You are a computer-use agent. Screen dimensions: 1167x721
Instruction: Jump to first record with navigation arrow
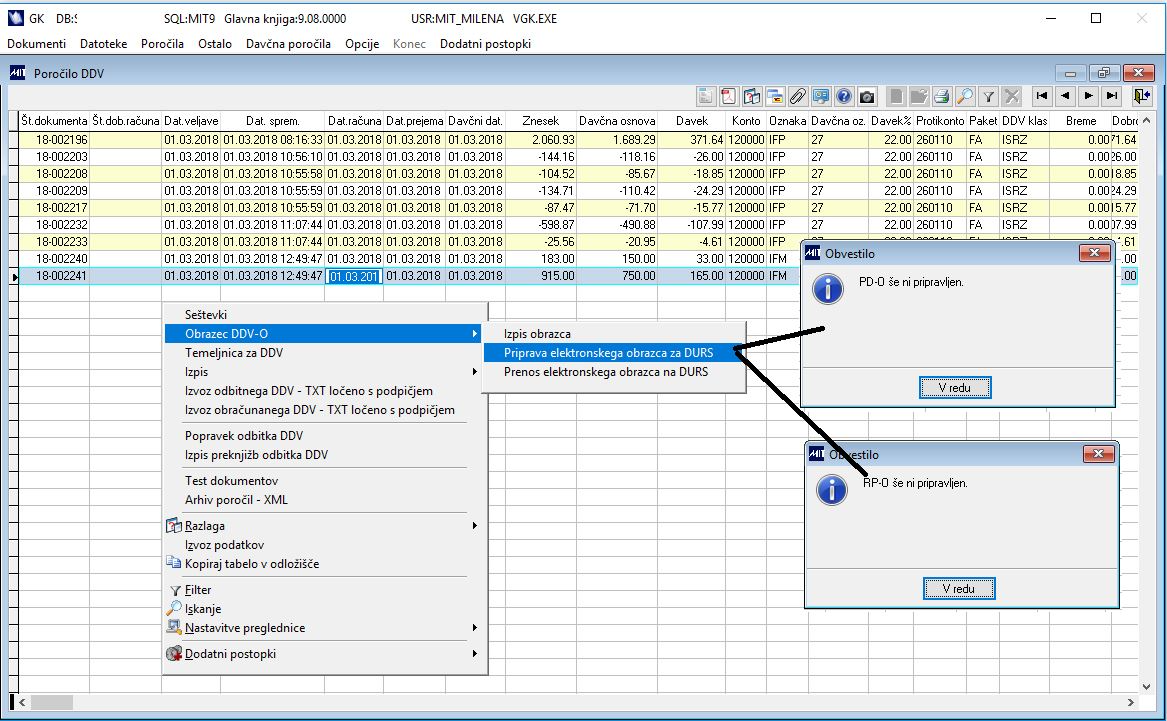(x=1042, y=96)
